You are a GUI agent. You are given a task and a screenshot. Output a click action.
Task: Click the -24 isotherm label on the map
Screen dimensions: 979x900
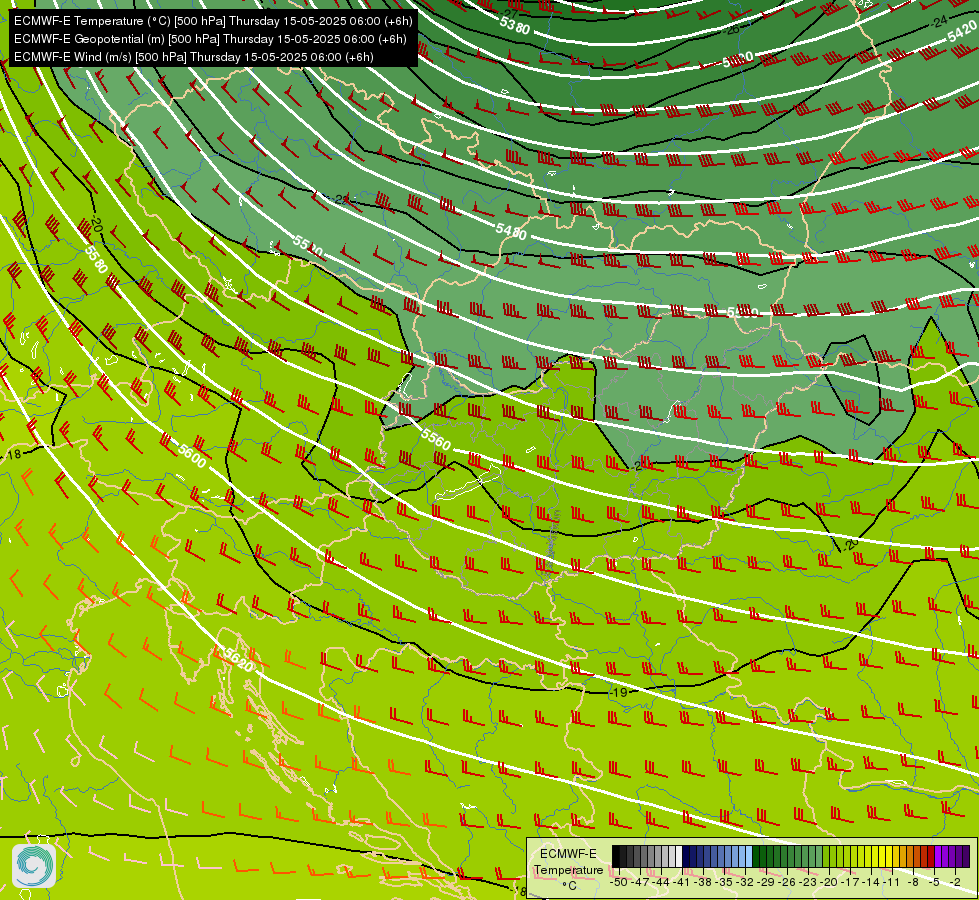pos(938,22)
